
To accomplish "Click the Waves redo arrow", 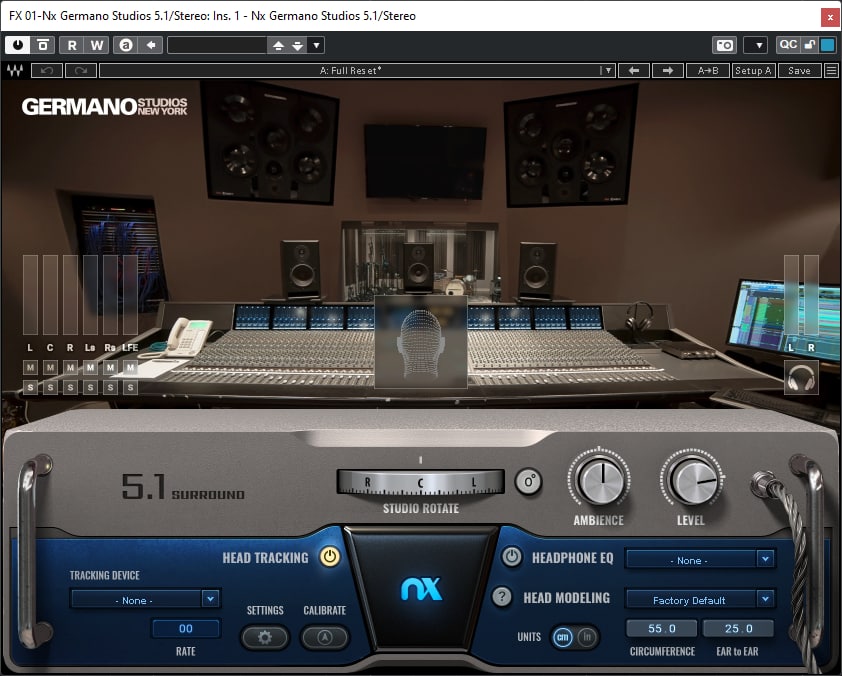I will coord(81,70).
